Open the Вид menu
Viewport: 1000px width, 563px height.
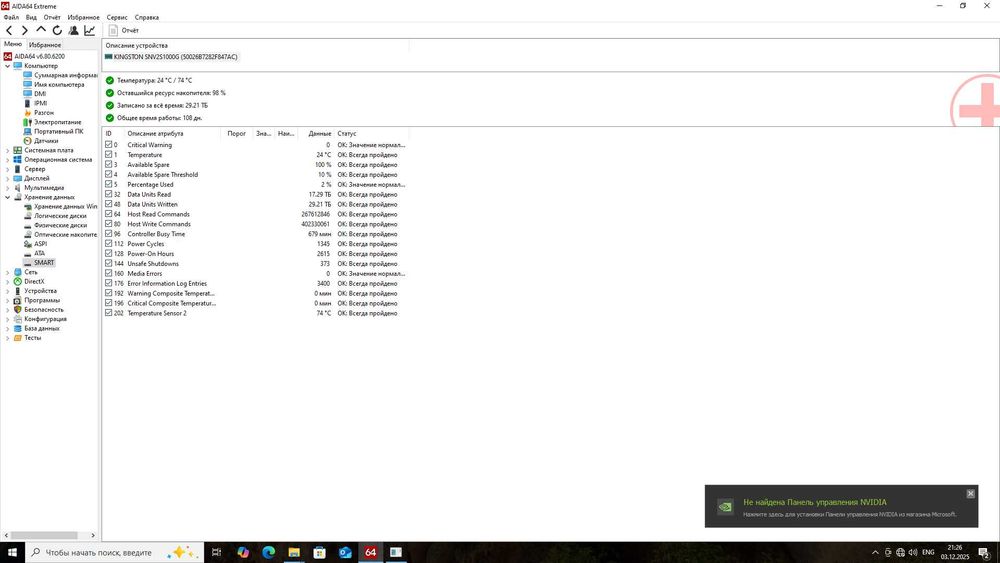click(x=31, y=17)
